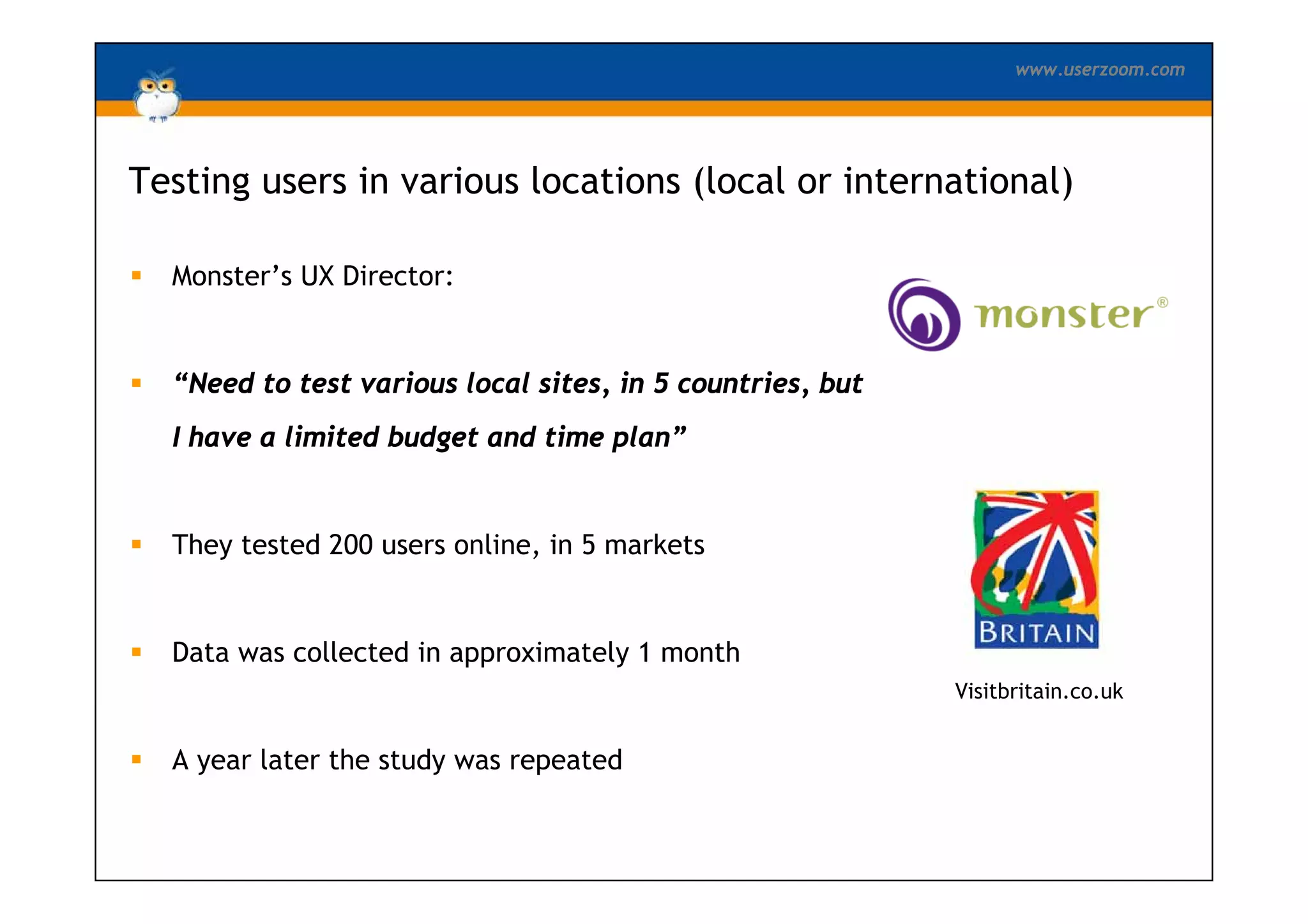Click the Visit Britain flag logo

[1035, 551]
